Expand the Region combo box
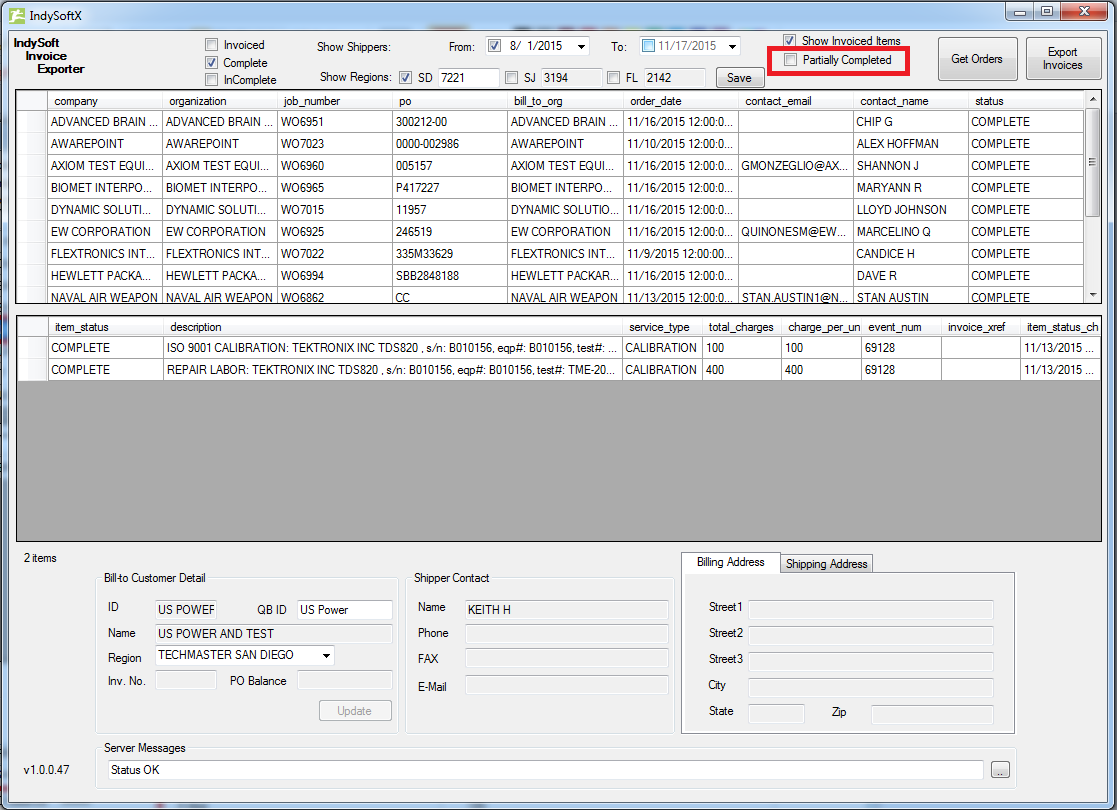 pyautogui.click(x=326, y=656)
